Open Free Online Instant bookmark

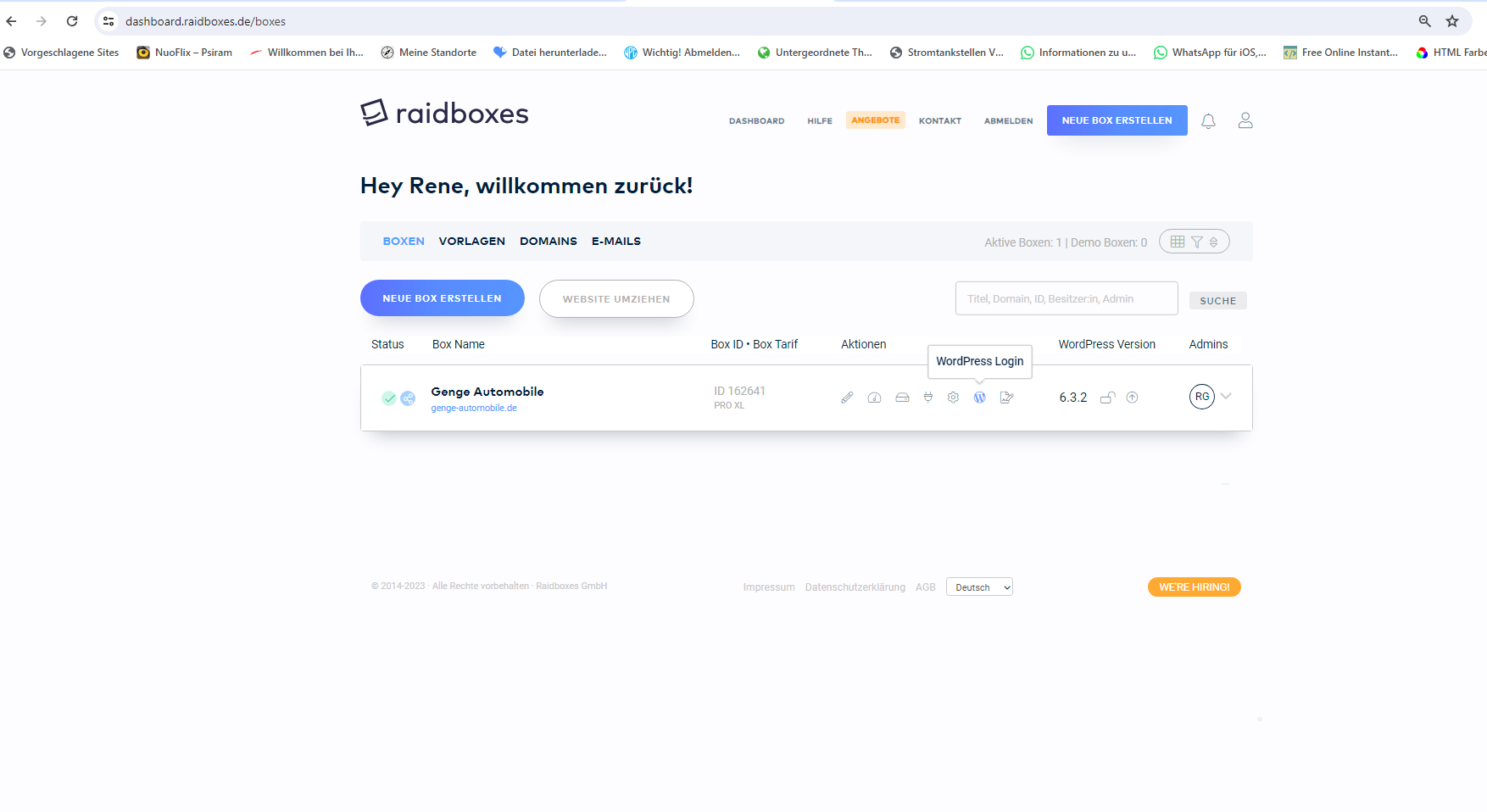(1341, 53)
